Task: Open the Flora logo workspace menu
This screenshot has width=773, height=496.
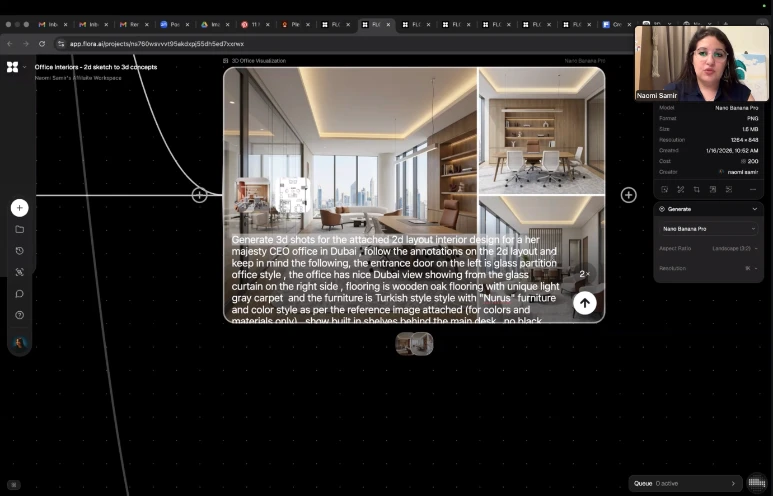Action: point(12,67)
